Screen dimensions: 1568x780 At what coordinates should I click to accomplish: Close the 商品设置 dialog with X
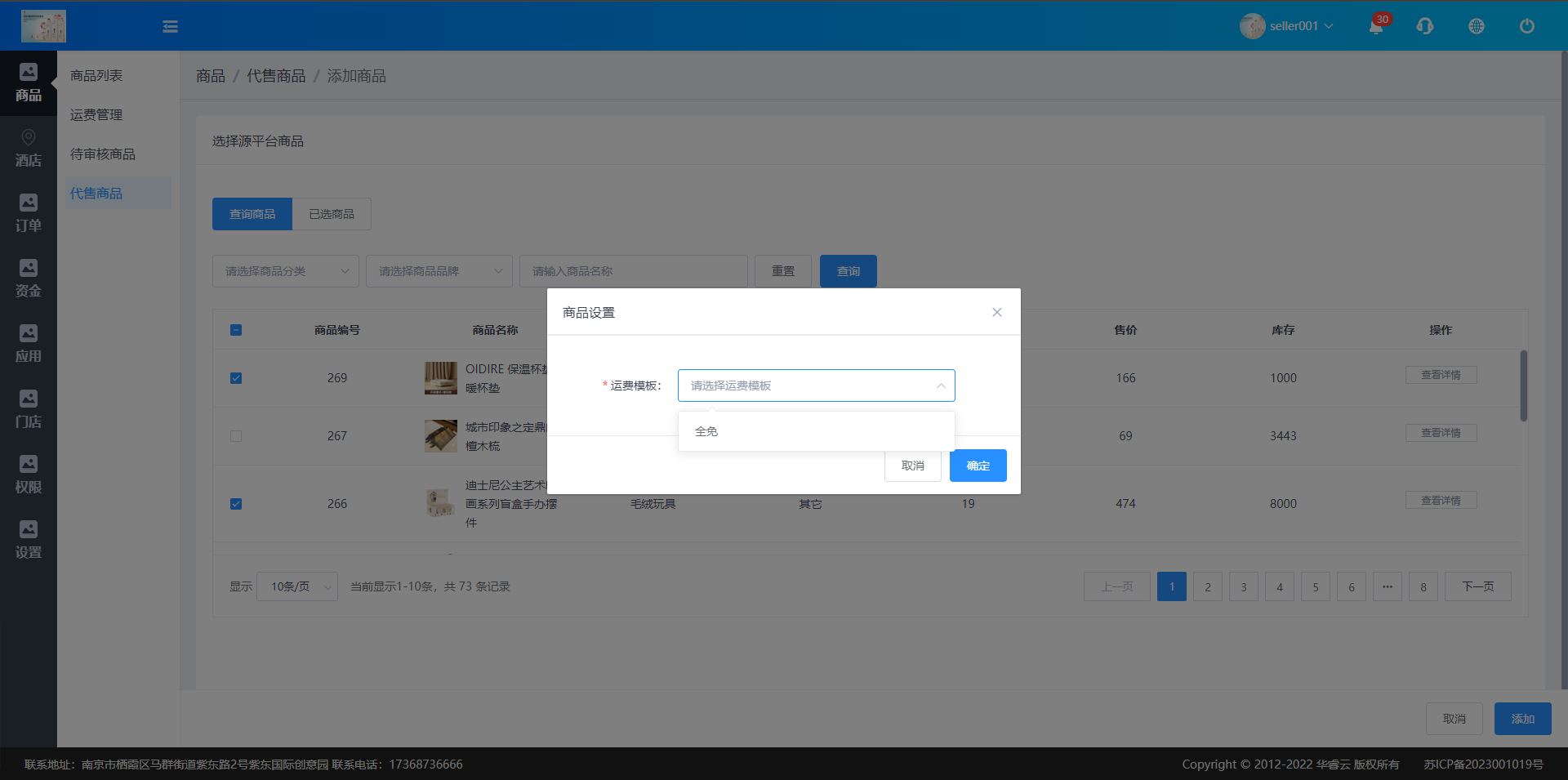[x=996, y=312]
